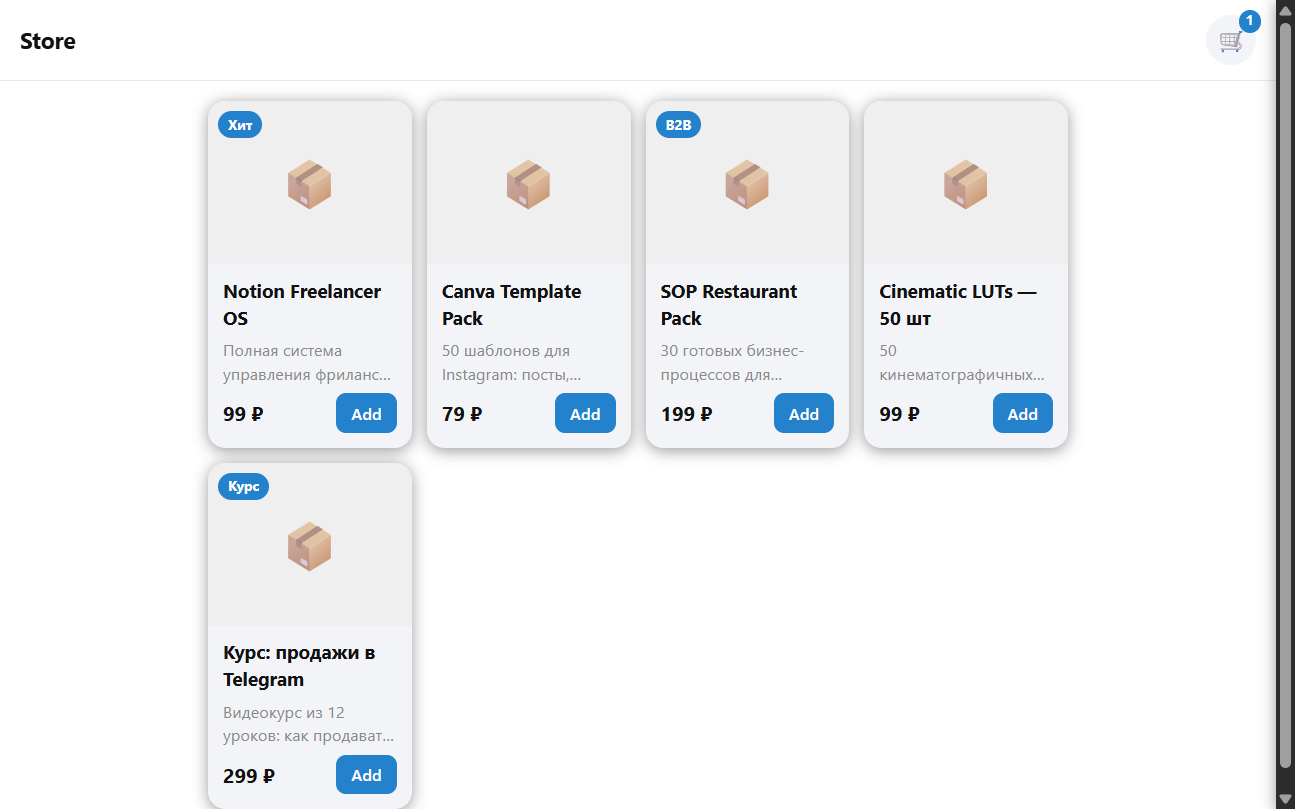
Task: Click the Canva Template Pack box image
Action: point(529,184)
